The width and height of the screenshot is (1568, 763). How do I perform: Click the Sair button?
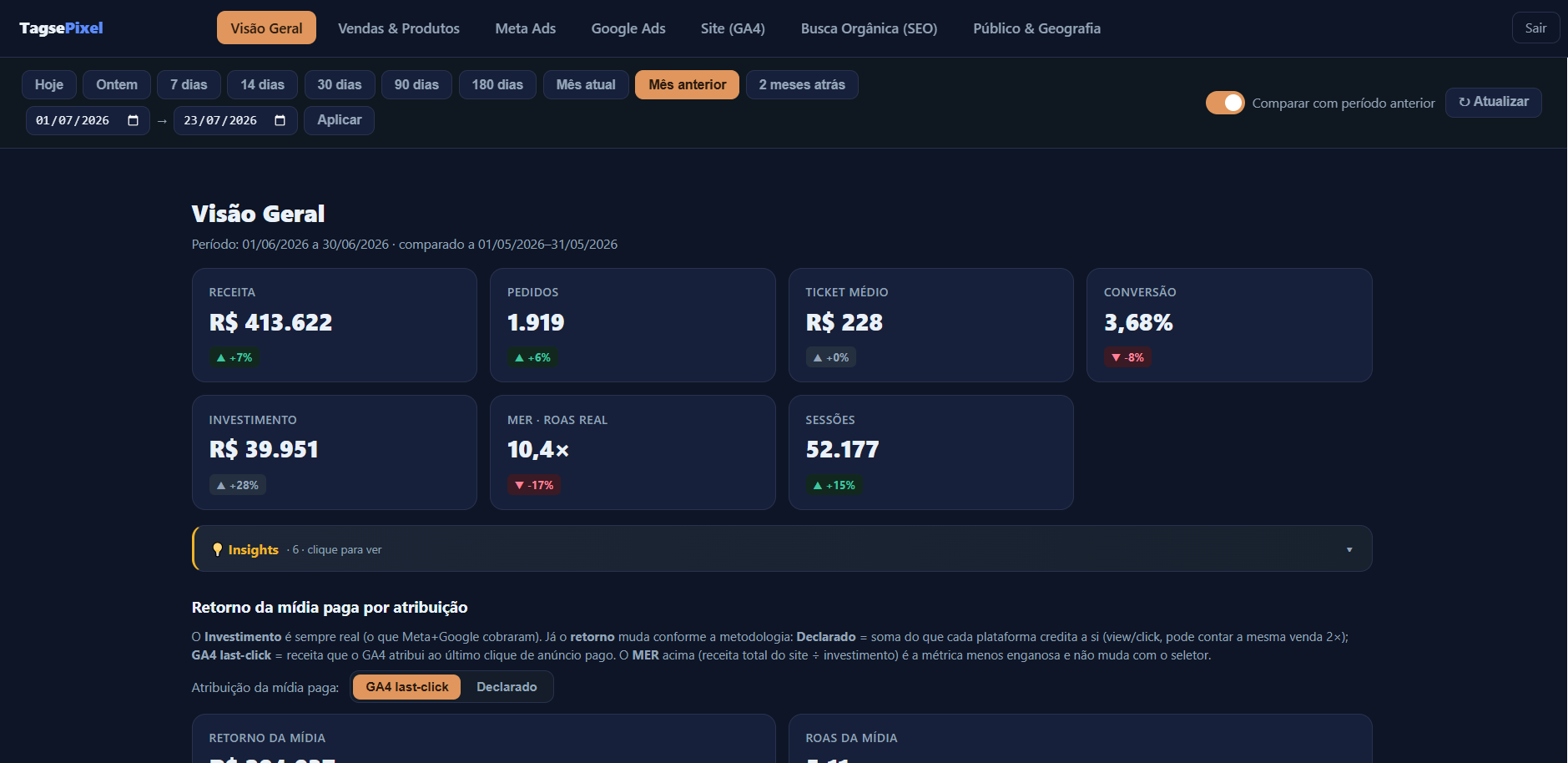(x=1535, y=28)
